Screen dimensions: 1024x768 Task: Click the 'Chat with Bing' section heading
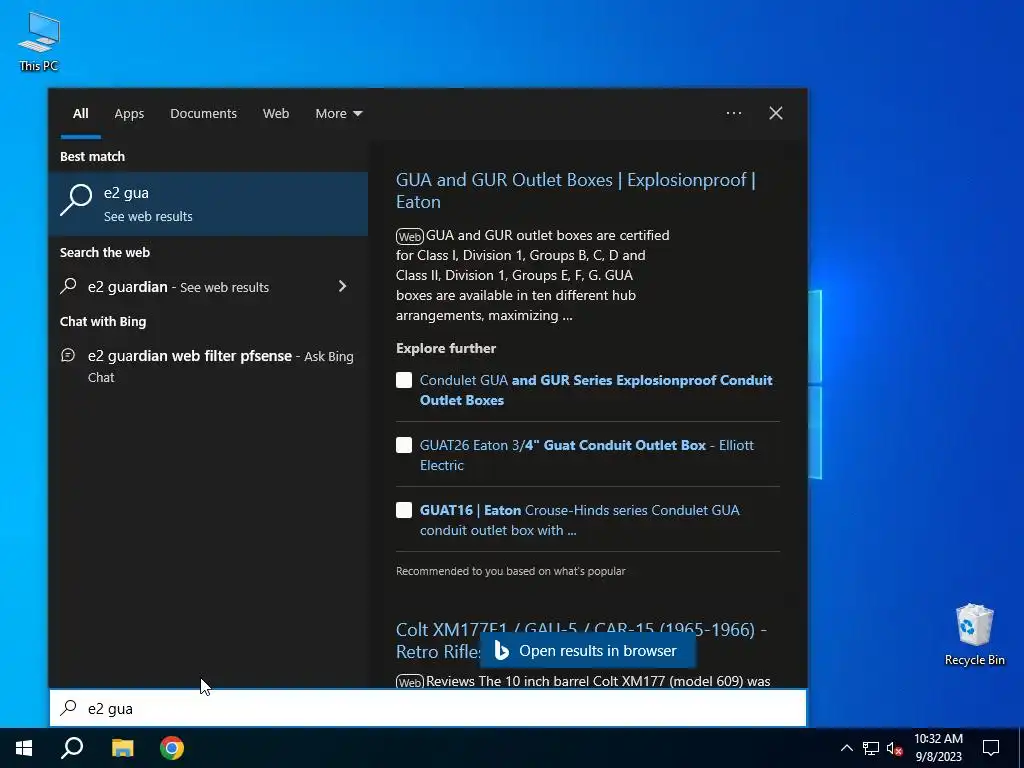(103, 321)
